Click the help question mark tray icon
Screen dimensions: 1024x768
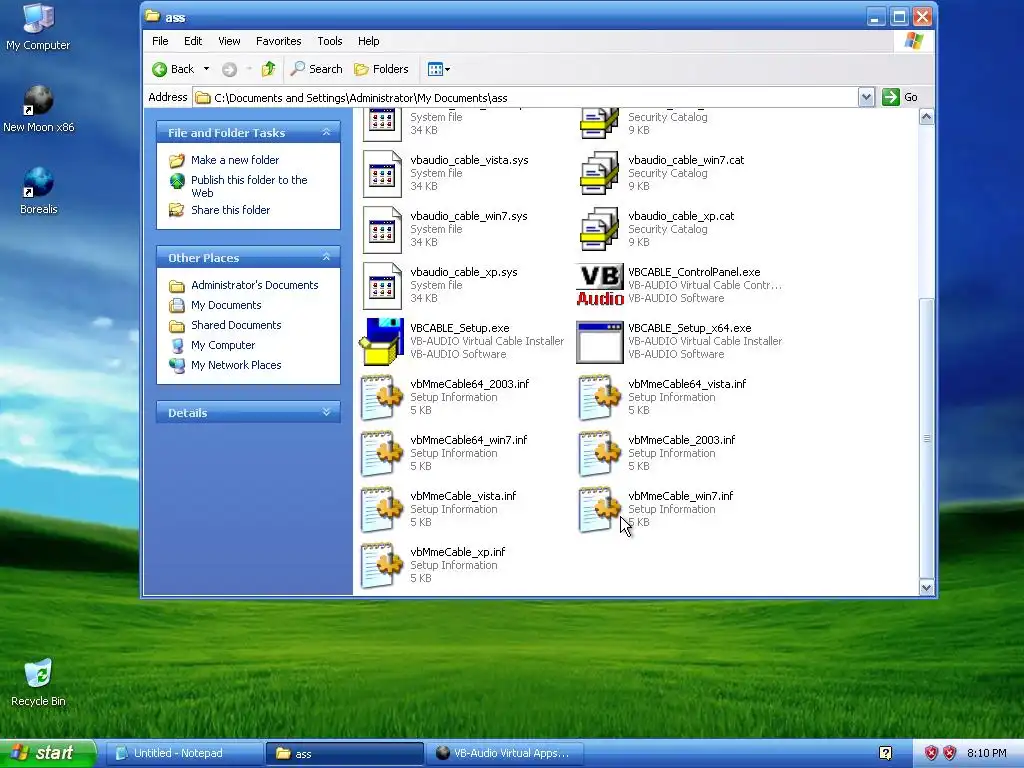(x=886, y=753)
